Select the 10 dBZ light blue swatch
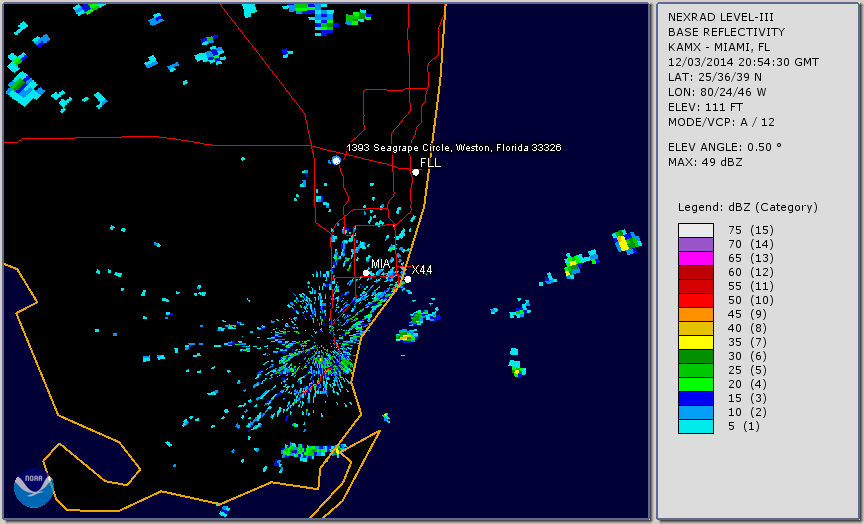This screenshot has width=864, height=524. pyautogui.click(x=696, y=412)
